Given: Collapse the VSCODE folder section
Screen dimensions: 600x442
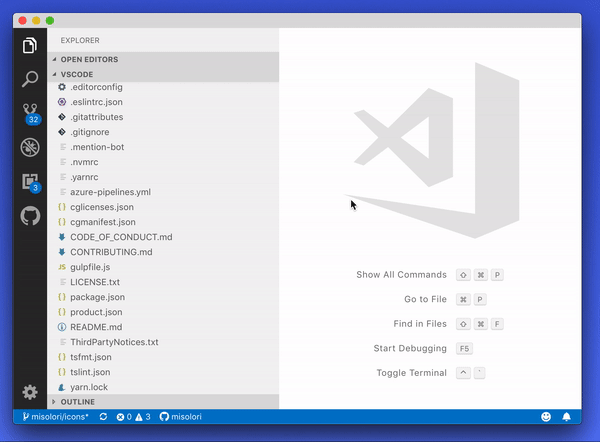Looking at the screenshot, I should 163,74.
